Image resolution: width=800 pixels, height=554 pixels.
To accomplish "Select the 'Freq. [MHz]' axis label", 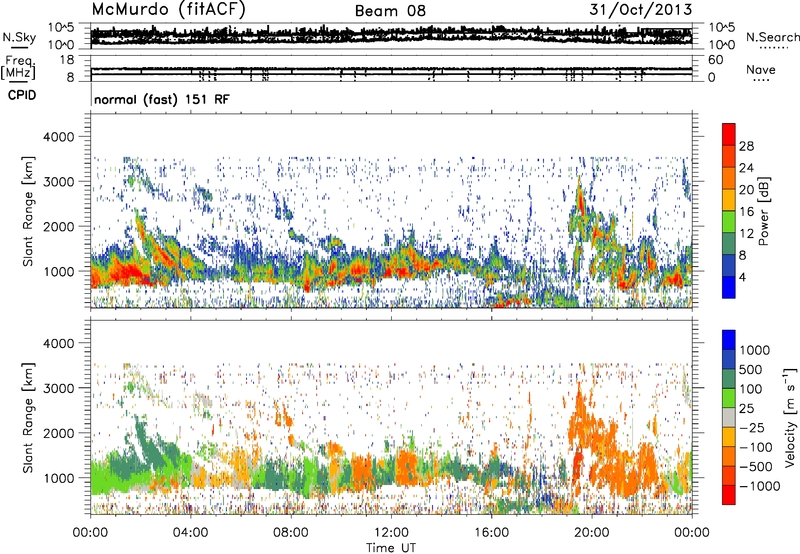I will [x=18, y=68].
